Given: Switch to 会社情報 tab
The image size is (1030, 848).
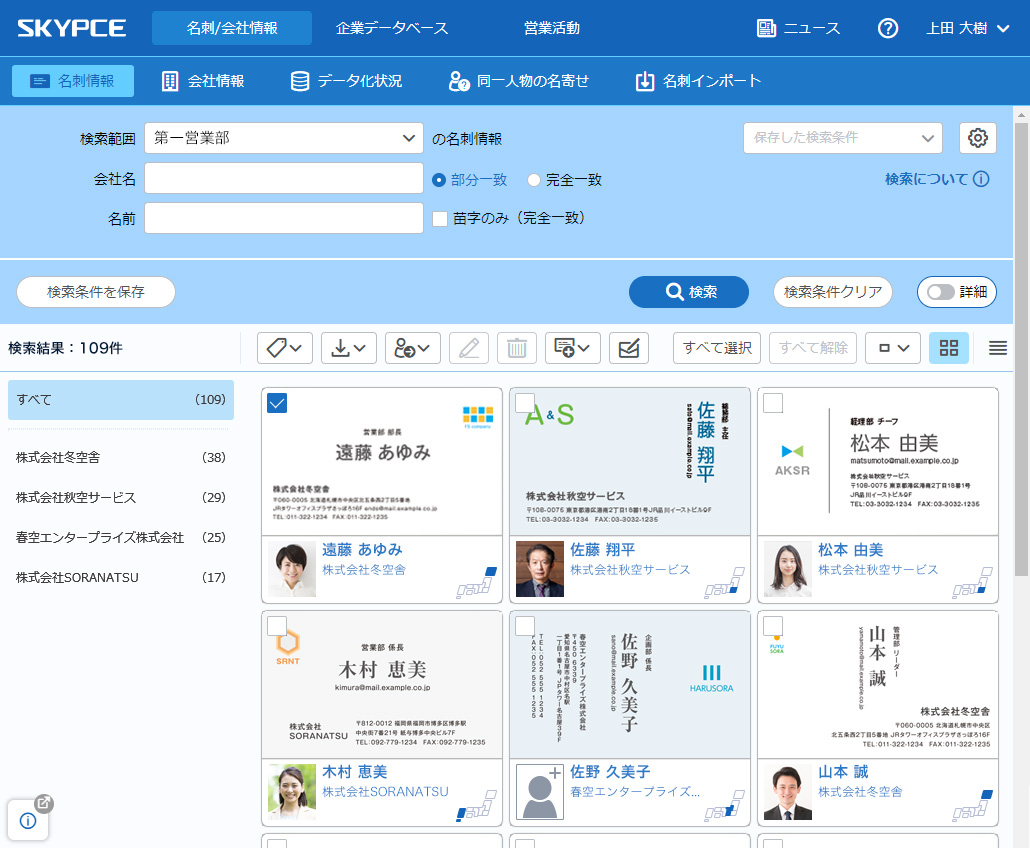Looking at the screenshot, I should pos(203,81).
